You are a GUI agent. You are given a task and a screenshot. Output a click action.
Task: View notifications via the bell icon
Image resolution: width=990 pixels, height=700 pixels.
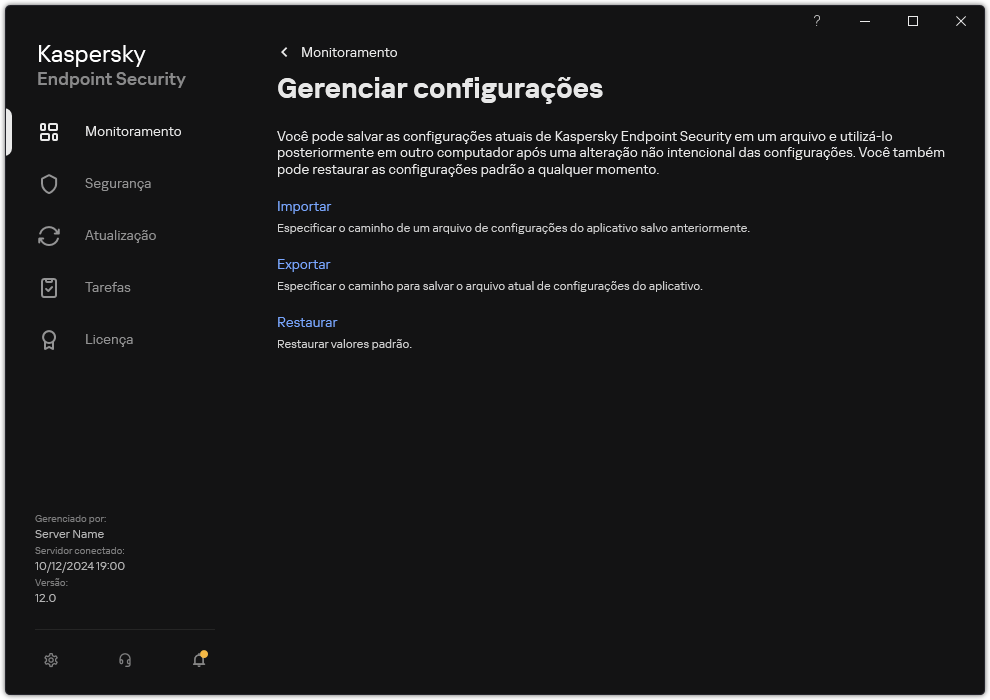click(198, 661)
